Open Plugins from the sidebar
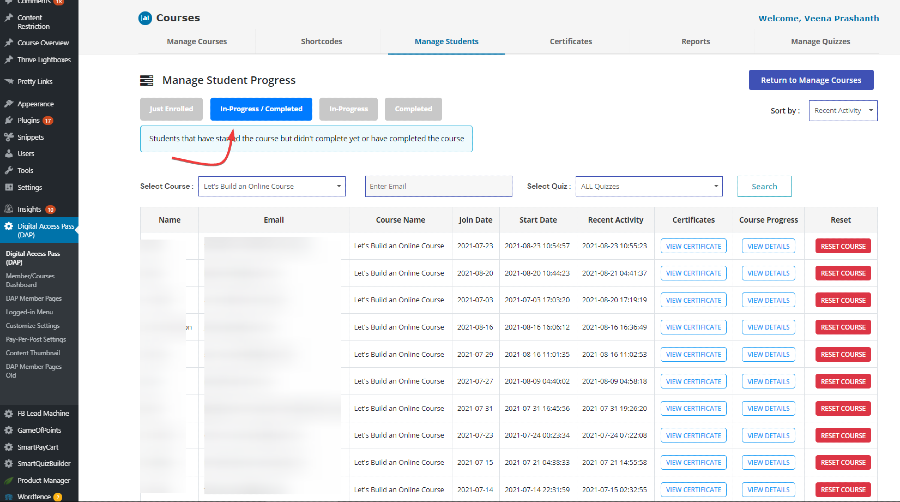900x502 pixels. point(28,120)
